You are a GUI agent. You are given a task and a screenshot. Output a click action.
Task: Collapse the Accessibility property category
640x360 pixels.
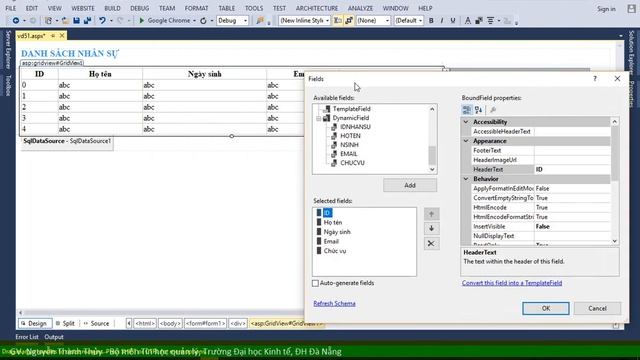coord(466,122)
